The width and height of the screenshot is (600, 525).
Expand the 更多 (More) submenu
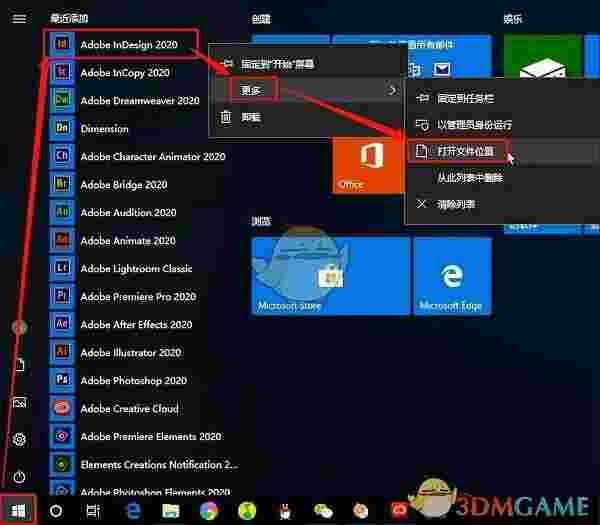[308, 90]
